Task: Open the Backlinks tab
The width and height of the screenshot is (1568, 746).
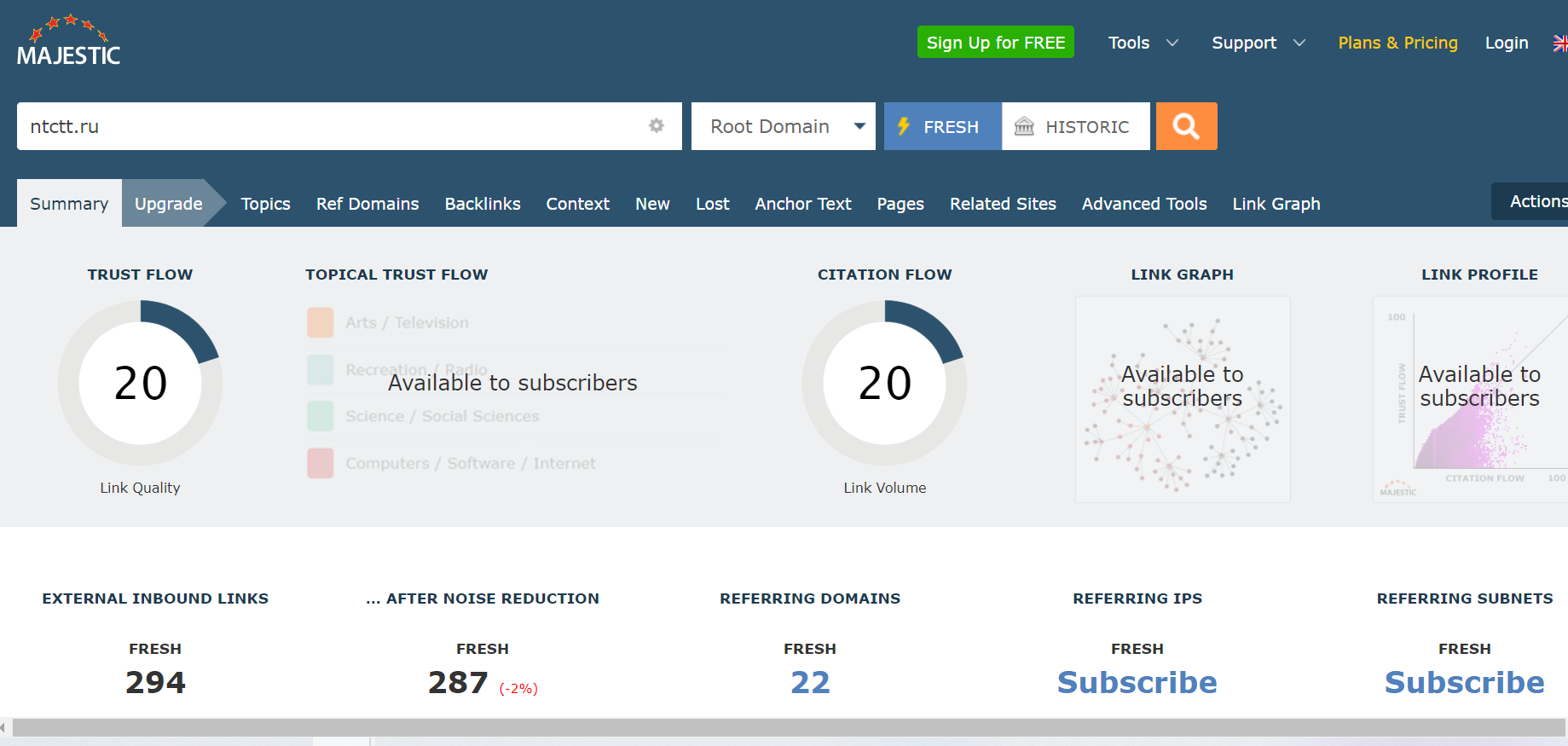Action: tap(483, 204)
